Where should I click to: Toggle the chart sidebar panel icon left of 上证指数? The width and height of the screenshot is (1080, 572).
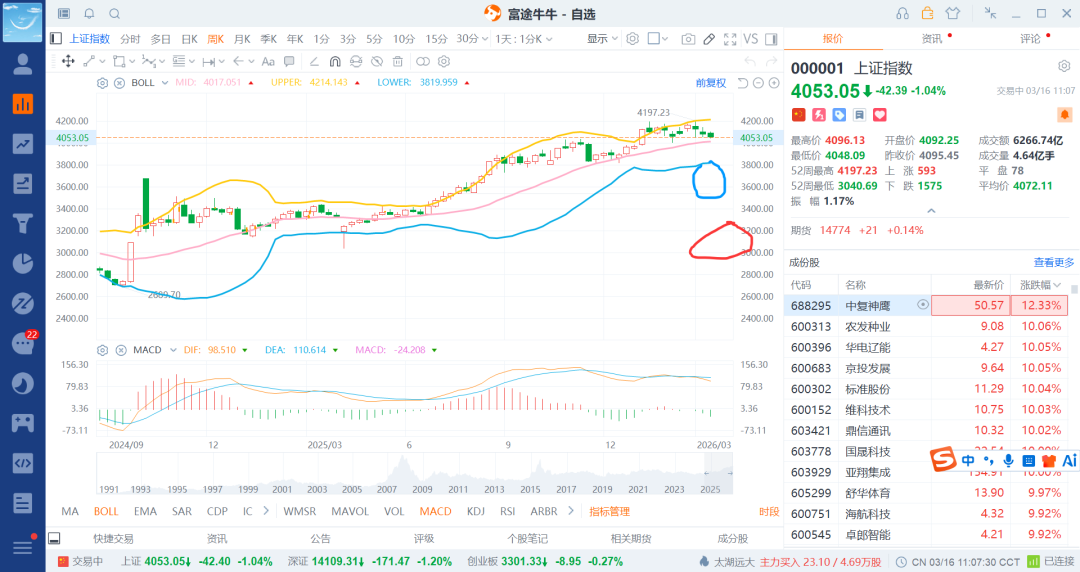pyautogui.click(x=57, y=39)
